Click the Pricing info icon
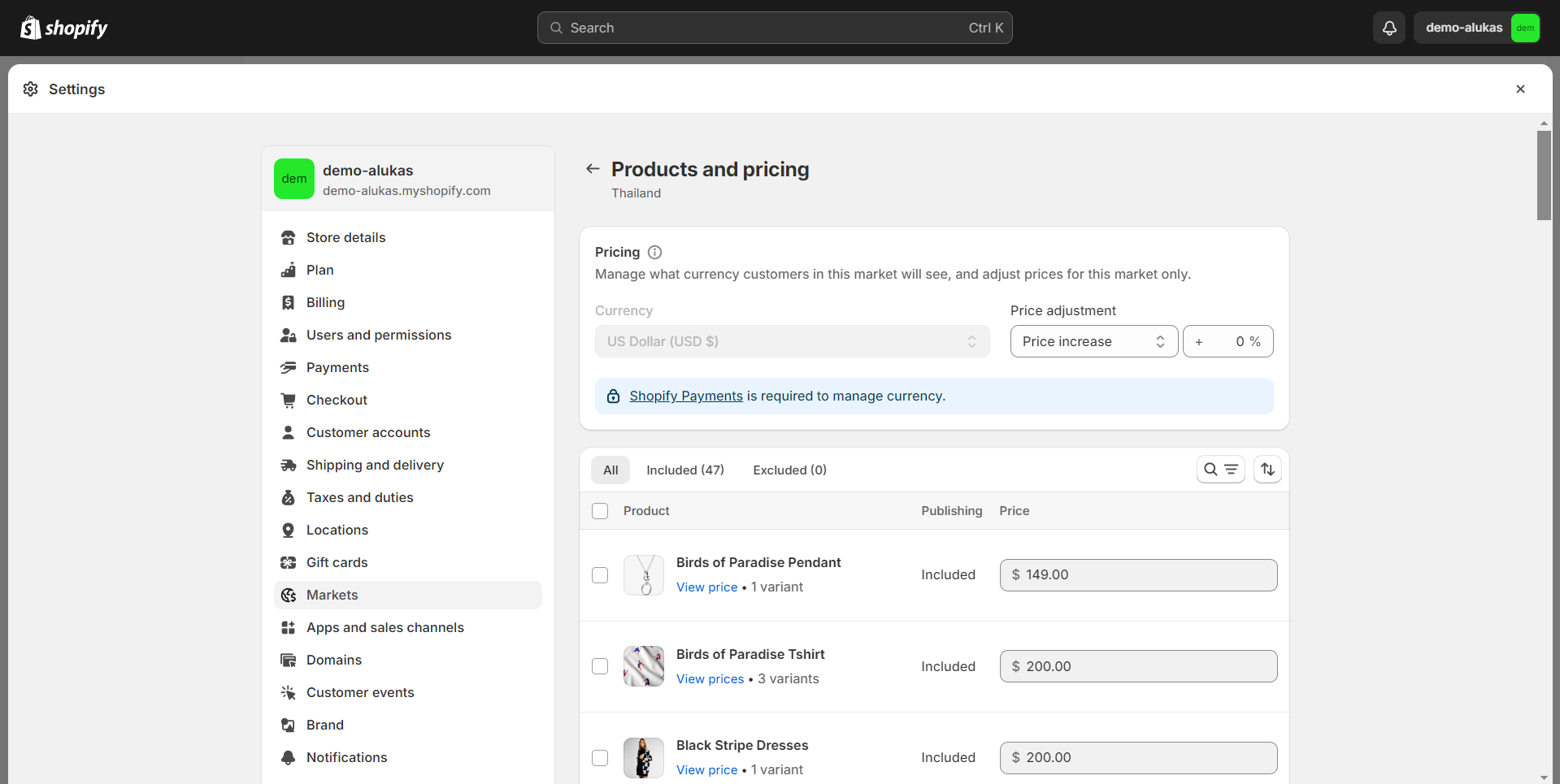The image size is (1560, 784). click(x=654, y=253)
